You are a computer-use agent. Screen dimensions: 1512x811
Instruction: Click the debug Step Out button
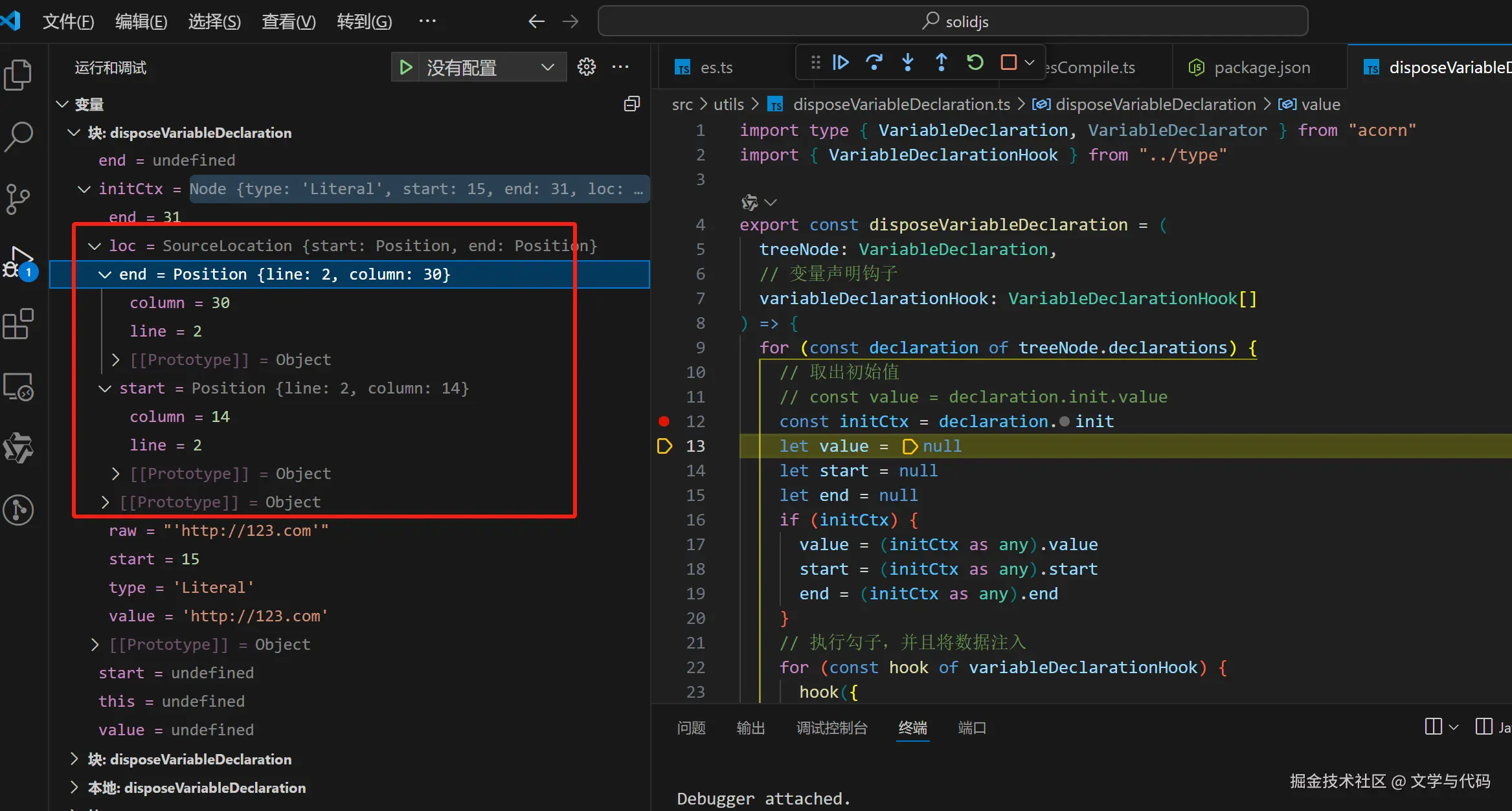(942, 63)
